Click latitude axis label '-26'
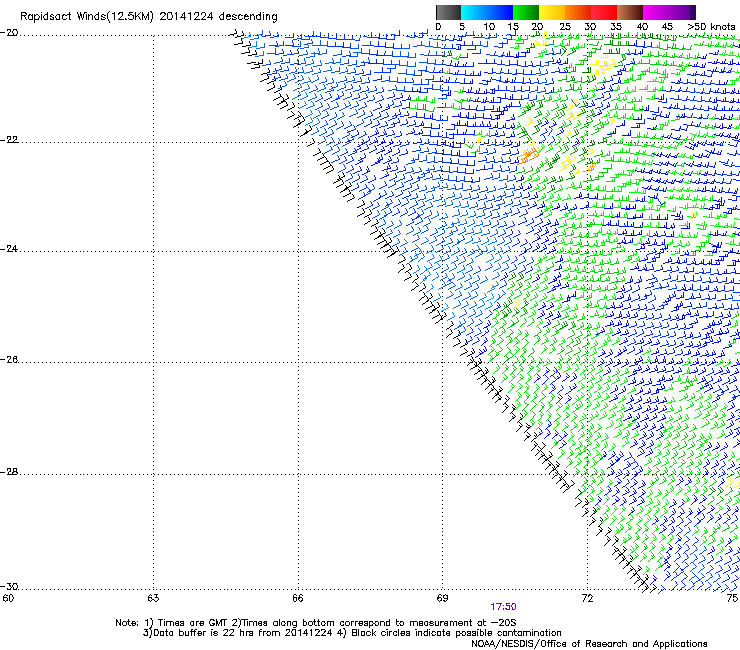 9,360
